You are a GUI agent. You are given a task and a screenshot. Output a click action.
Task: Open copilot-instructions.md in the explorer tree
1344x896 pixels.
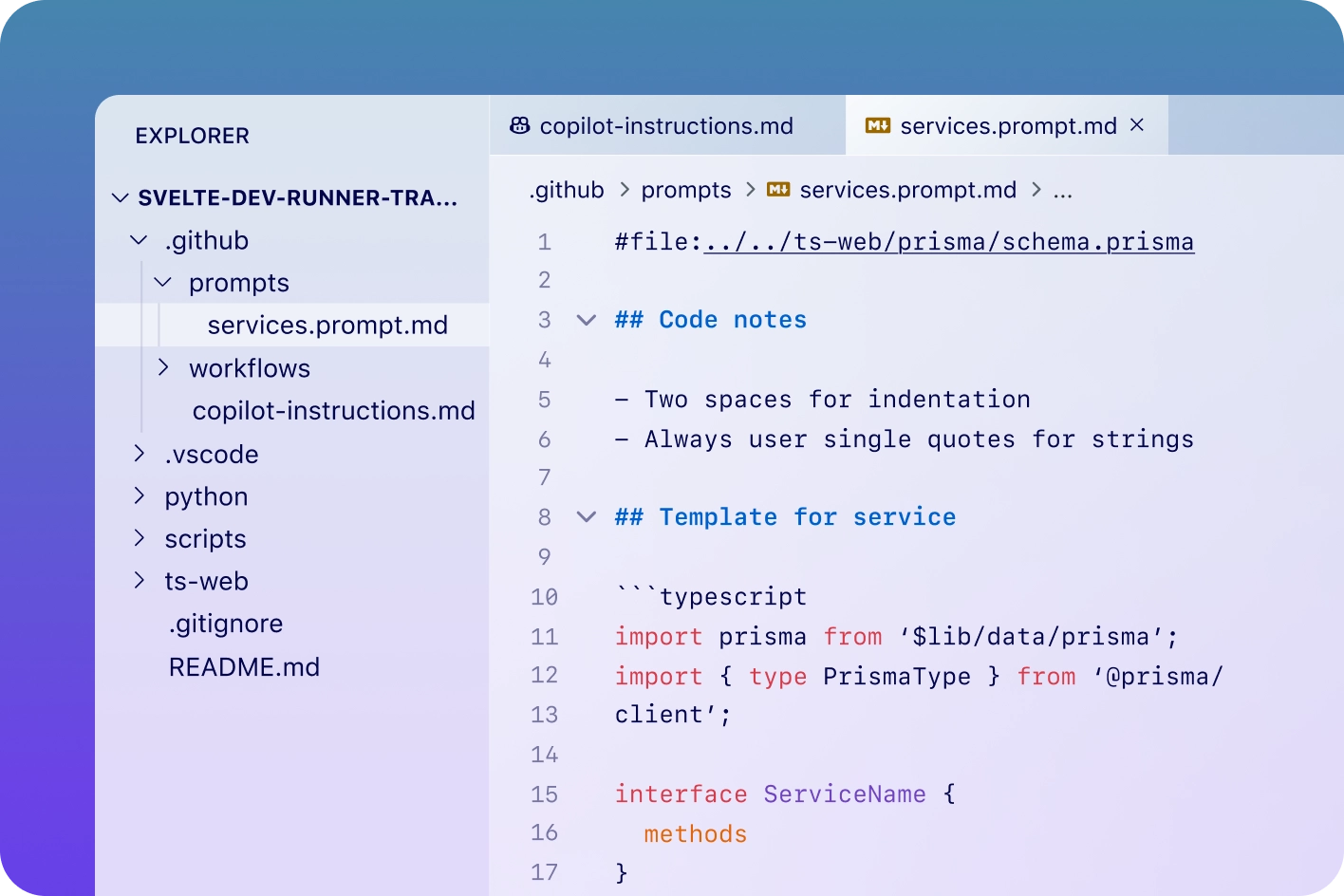tap(333, 410)
